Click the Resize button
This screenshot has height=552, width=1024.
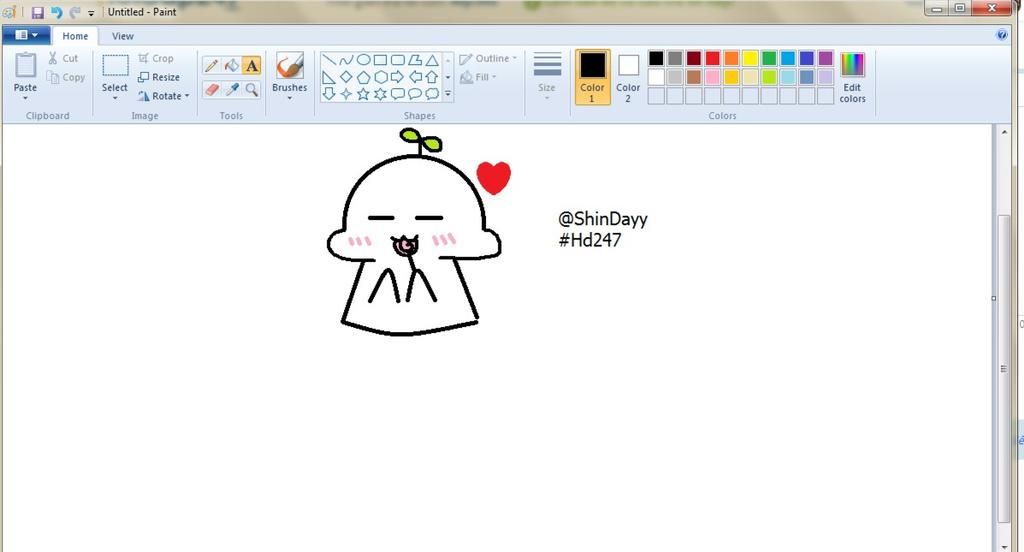click(x=159, y=77)
